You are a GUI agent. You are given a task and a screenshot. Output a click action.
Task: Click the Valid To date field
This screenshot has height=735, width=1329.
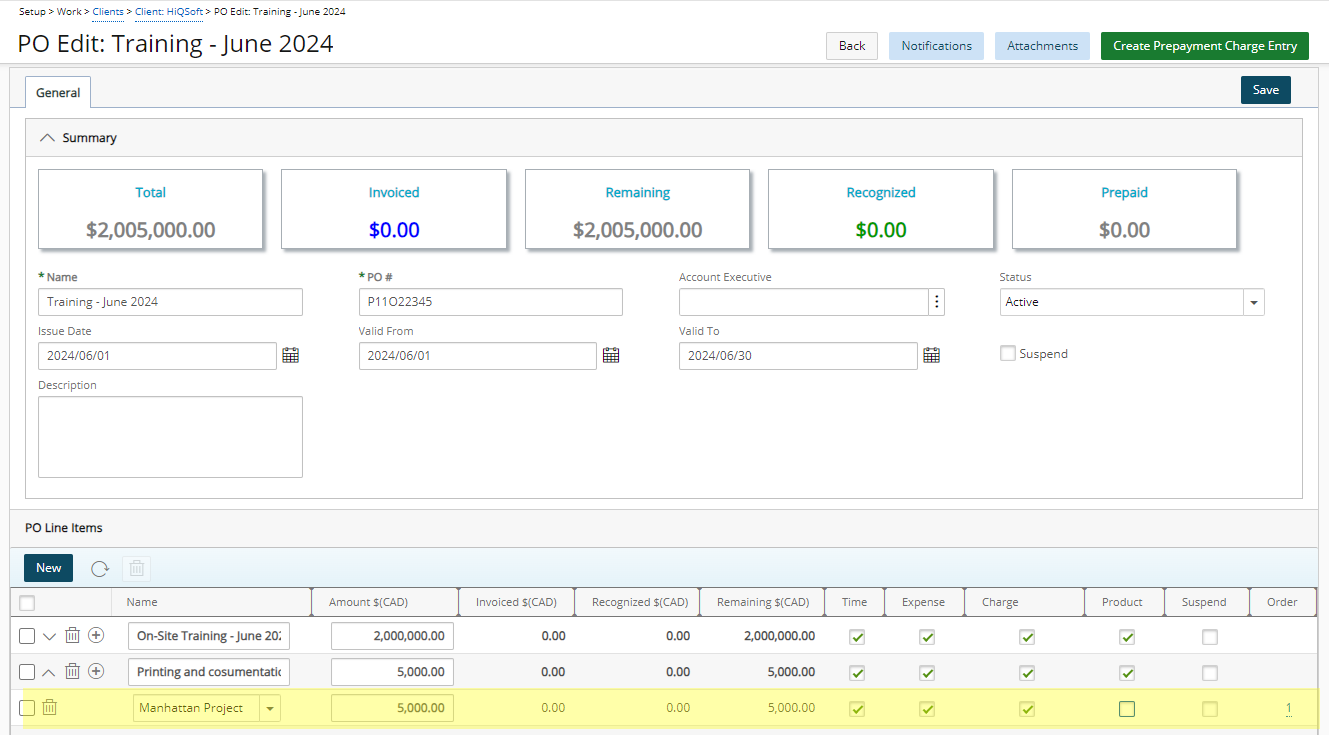click(x=798, y=356)
